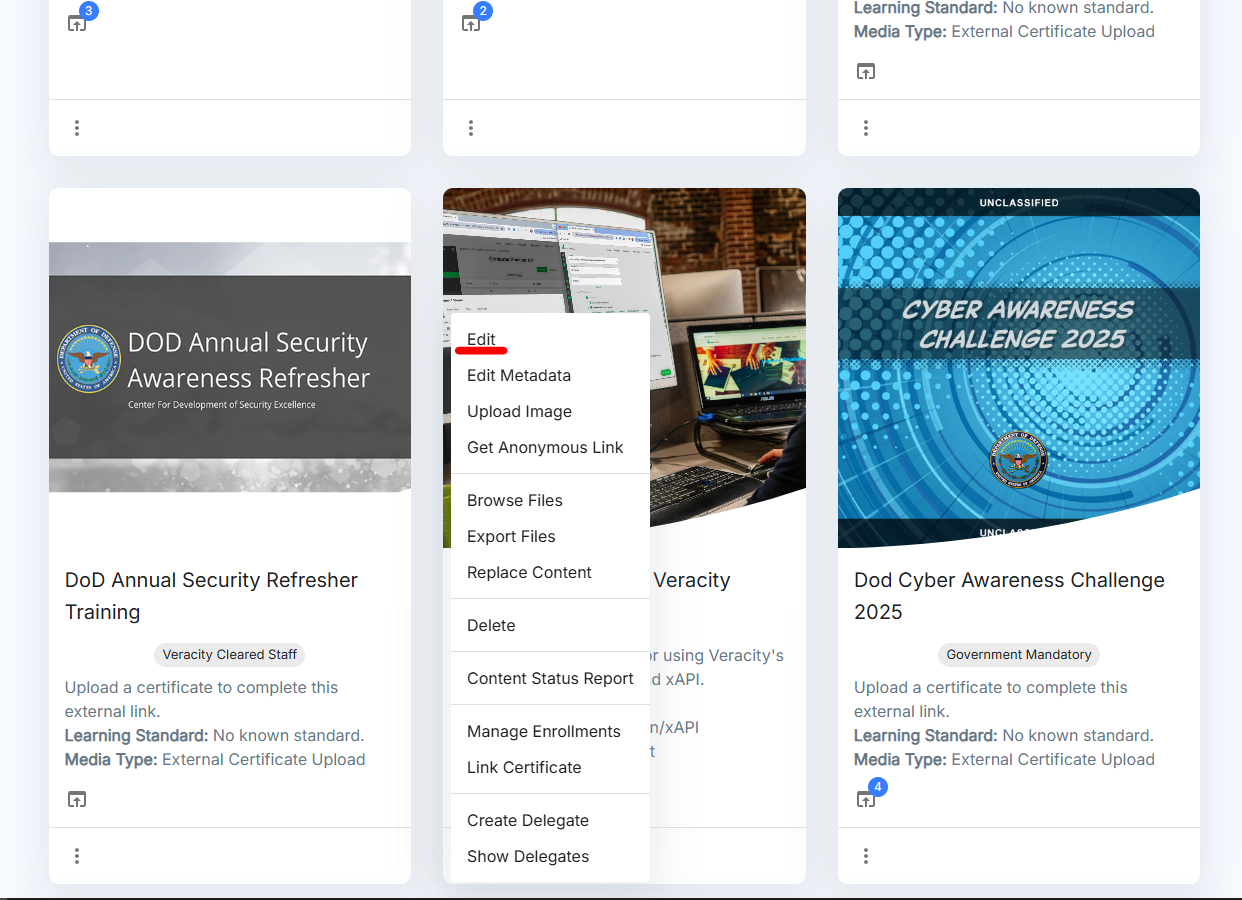Open kebab menu on DoD Annual Security Refresher card
The width and height of the screenshot is (1242, 900).
tap(77, 856)
